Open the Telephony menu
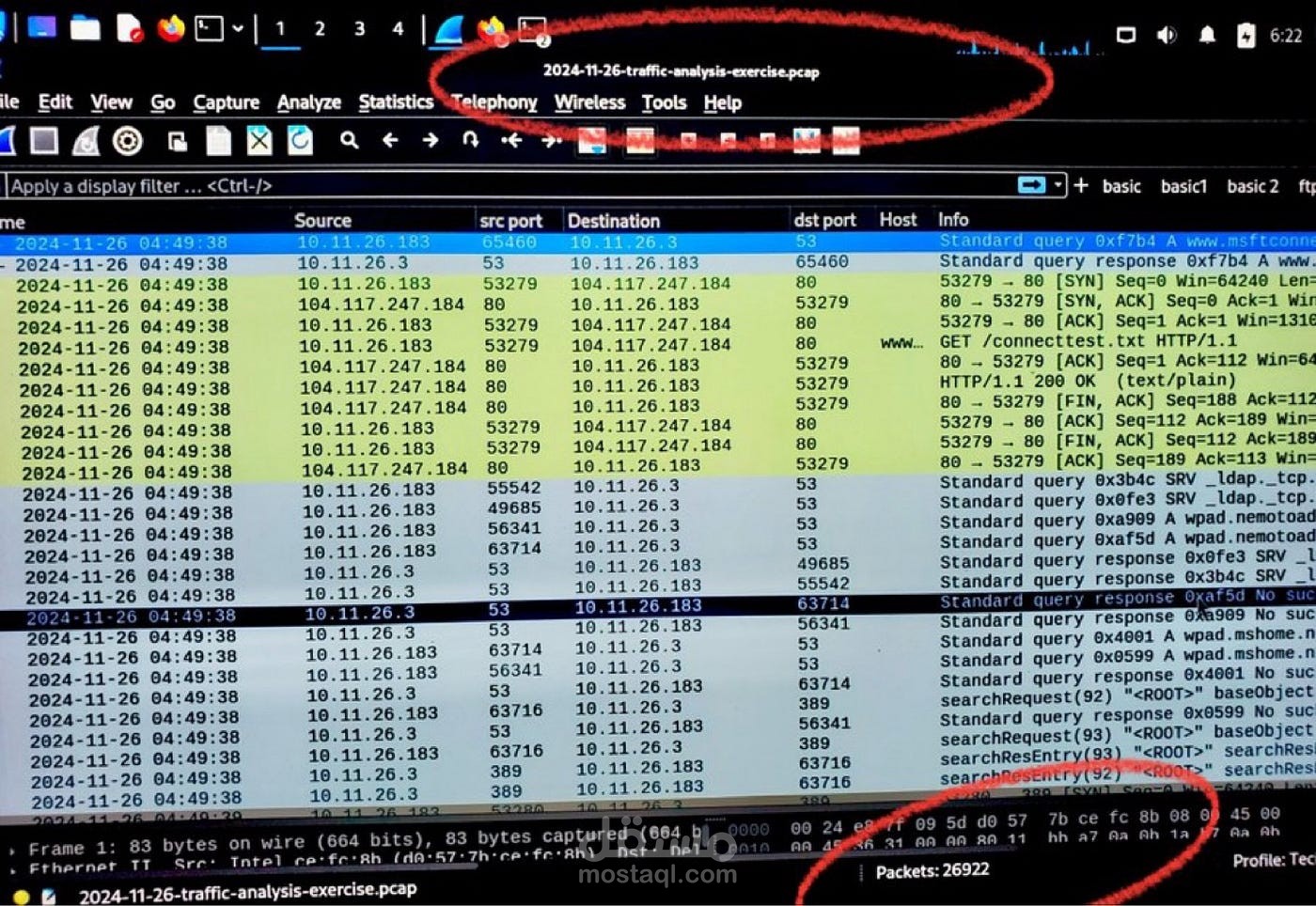This screenshot has height=906, width=1316. coord(493,102)
